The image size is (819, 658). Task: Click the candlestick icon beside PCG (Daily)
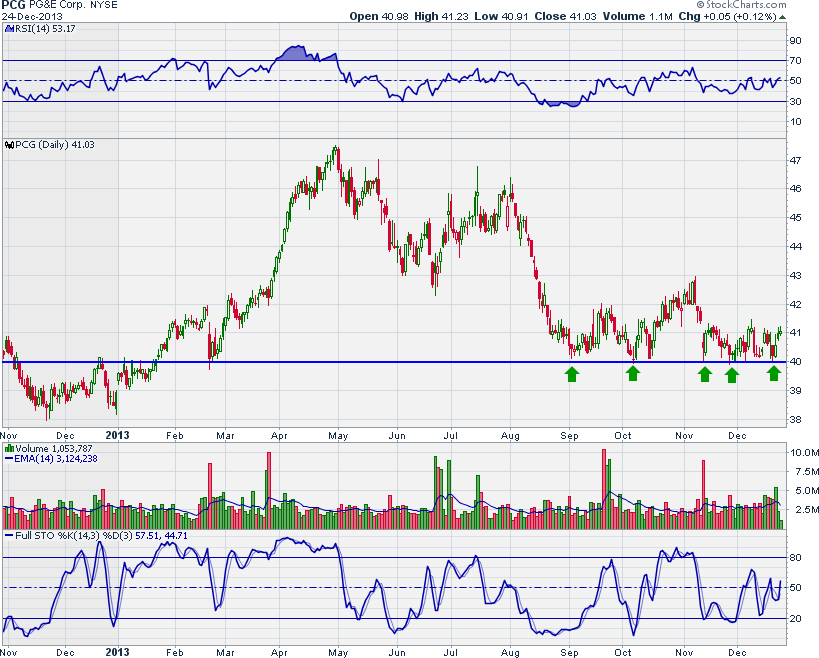(9, 145)
